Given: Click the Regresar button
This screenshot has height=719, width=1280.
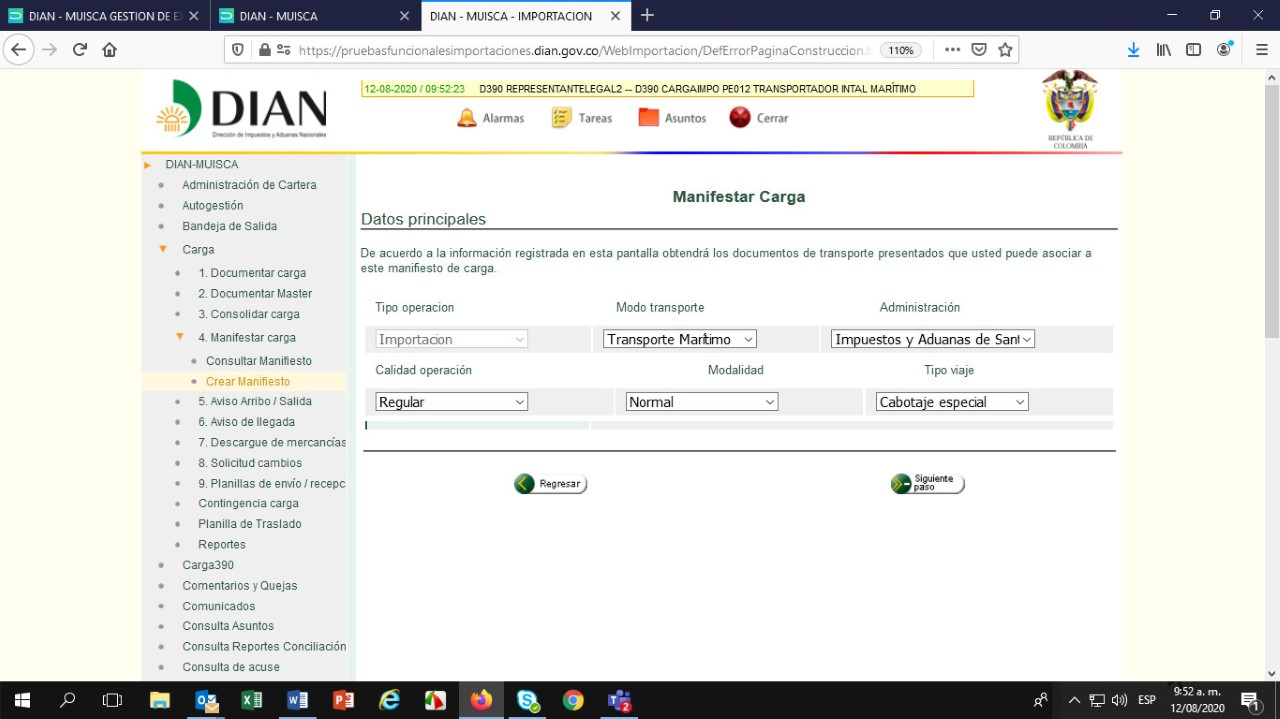Looking at the screenshot, I should [x=550, y=484].
